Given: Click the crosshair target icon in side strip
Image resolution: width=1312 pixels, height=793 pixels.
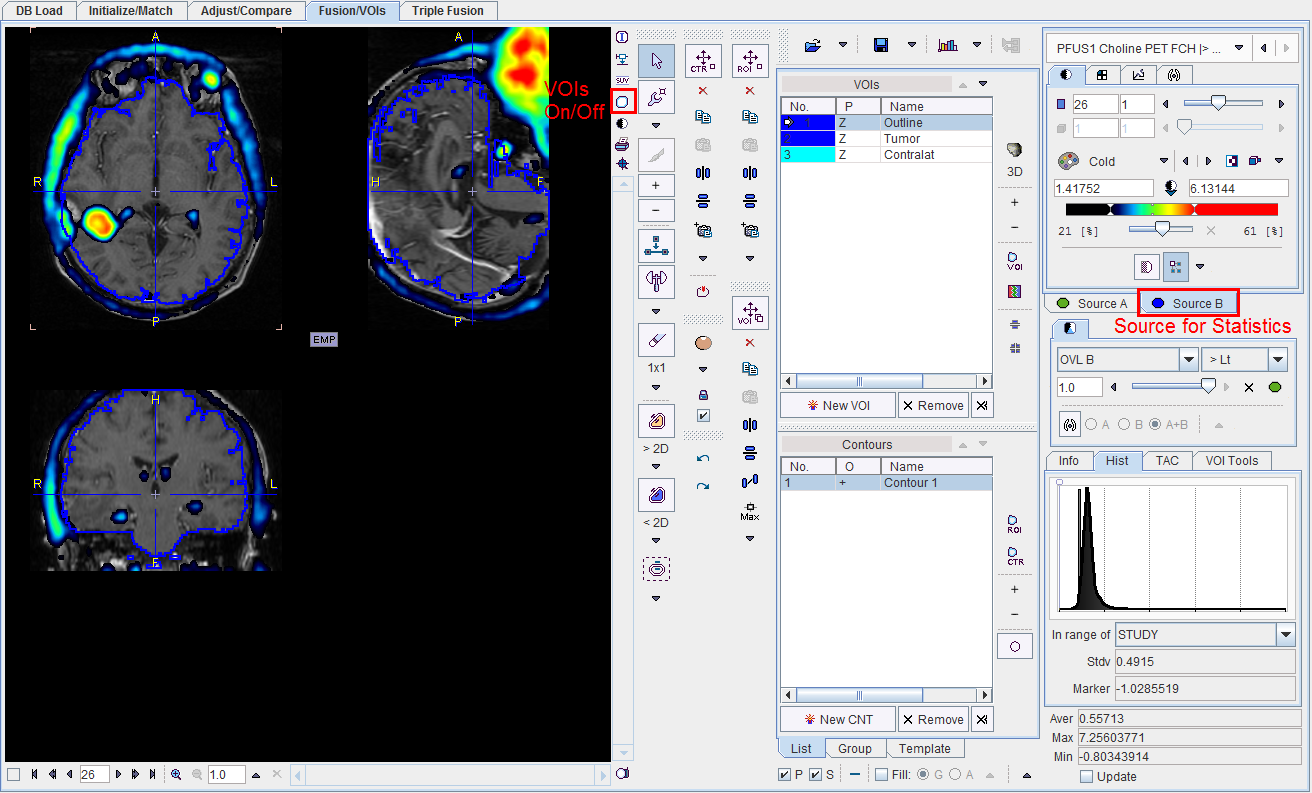Looking at the screenshot, I should [x=622, y=163].
